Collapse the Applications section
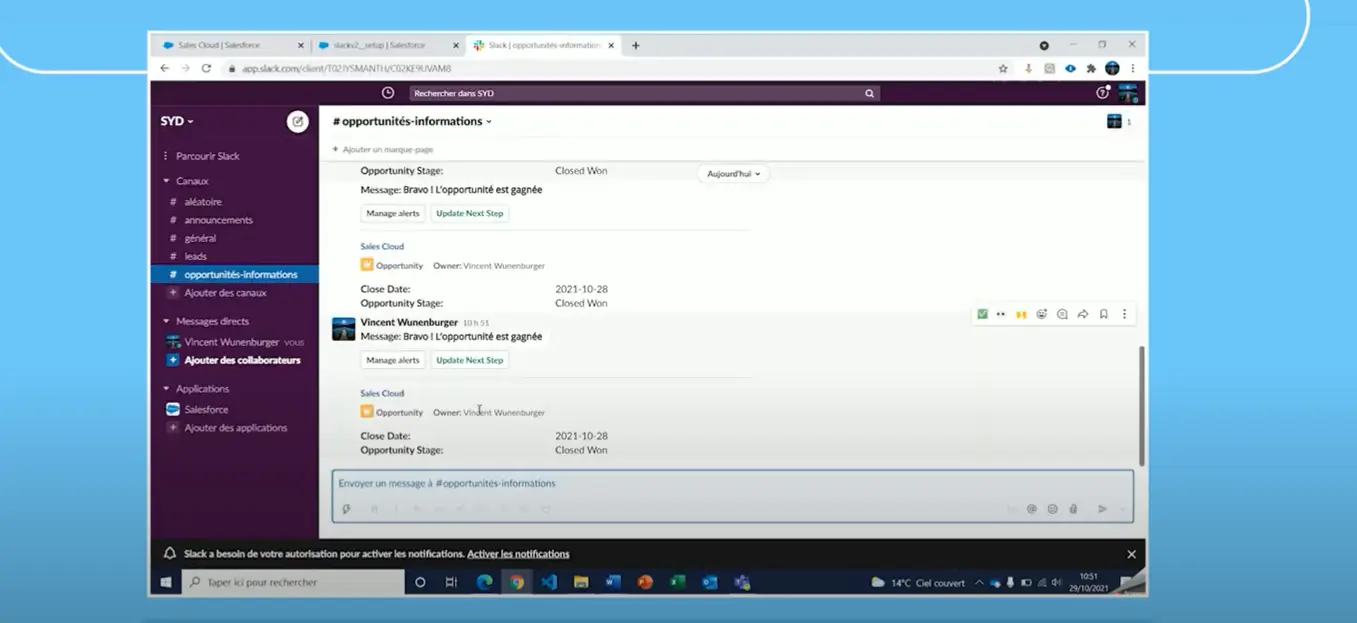 167,389
